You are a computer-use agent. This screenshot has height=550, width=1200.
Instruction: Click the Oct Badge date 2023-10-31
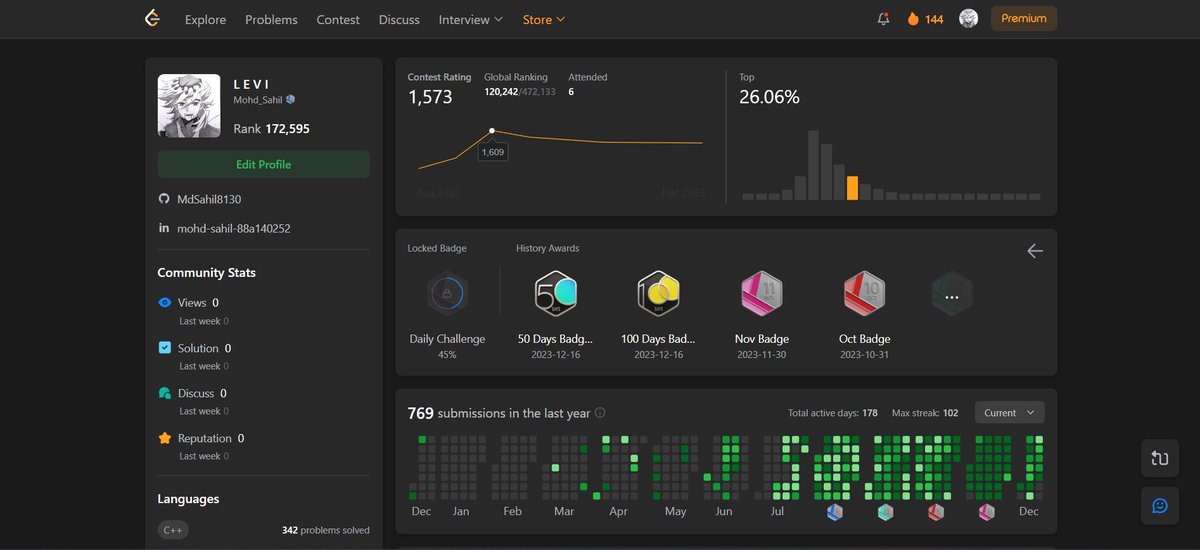click(864, 355)
